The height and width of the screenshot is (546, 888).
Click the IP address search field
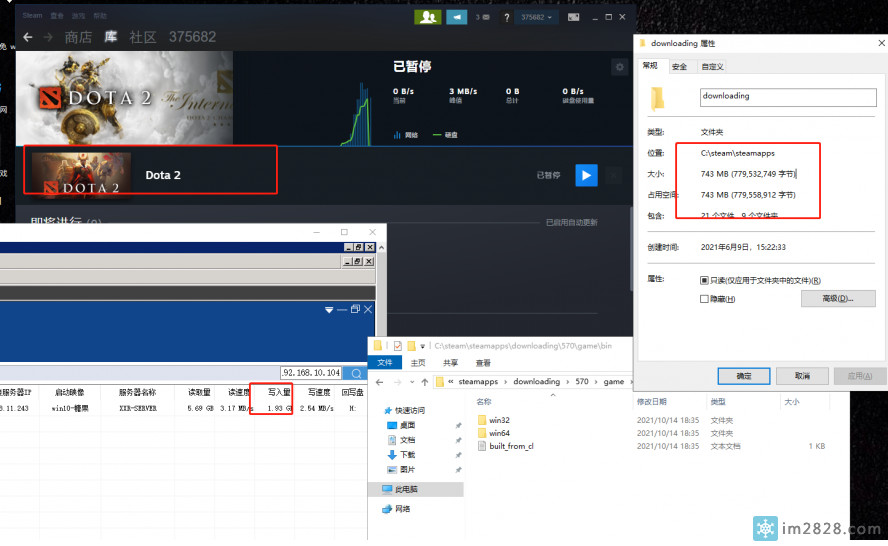click(311, 373)
